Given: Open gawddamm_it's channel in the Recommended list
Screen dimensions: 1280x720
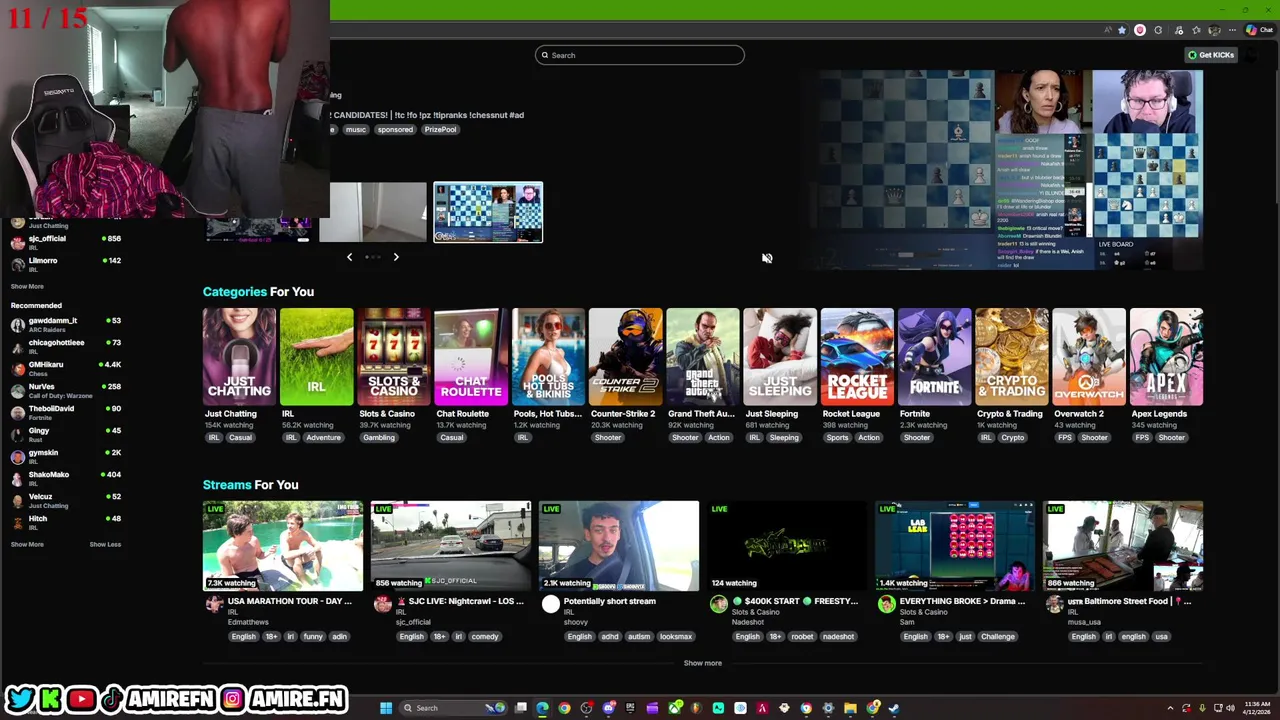Looking at the screenshot, I should pyautogui.click(x=65, y=325).
